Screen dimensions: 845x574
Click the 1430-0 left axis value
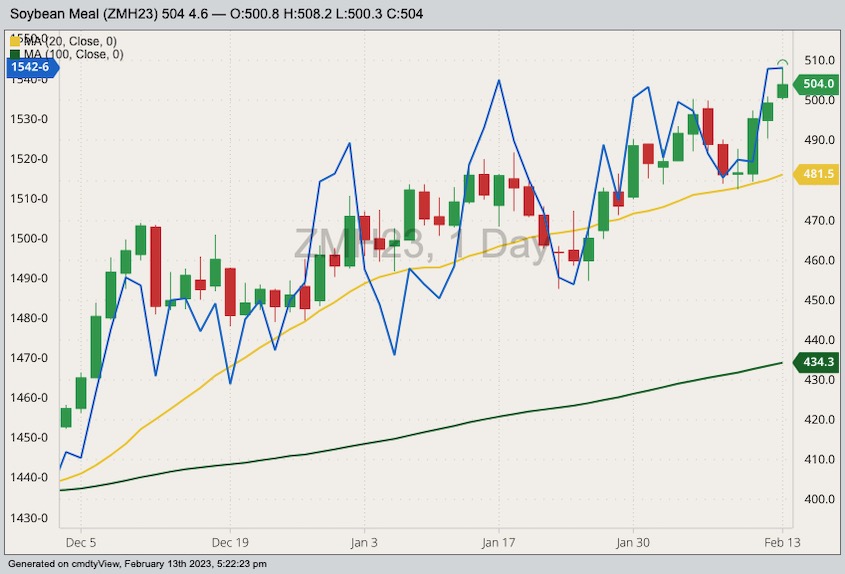coord(29,517)
